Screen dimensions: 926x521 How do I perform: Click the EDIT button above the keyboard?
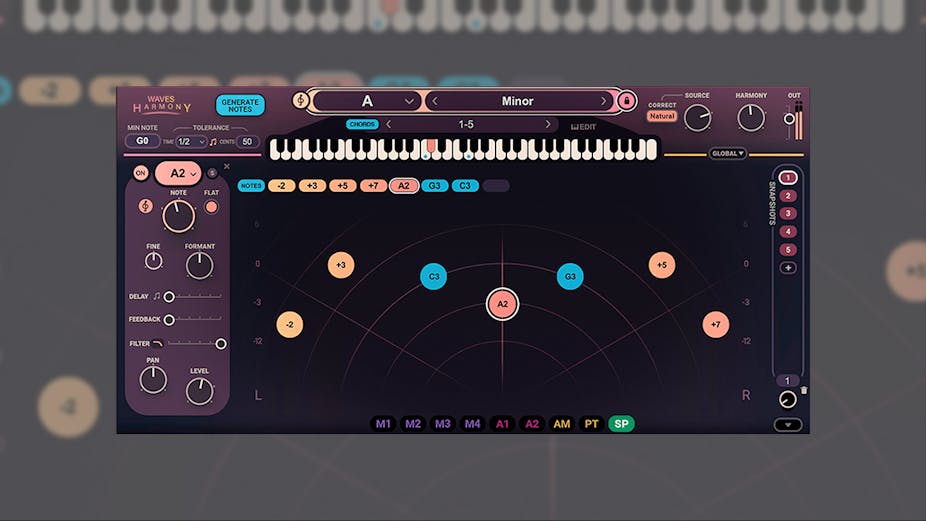point(583,127)
